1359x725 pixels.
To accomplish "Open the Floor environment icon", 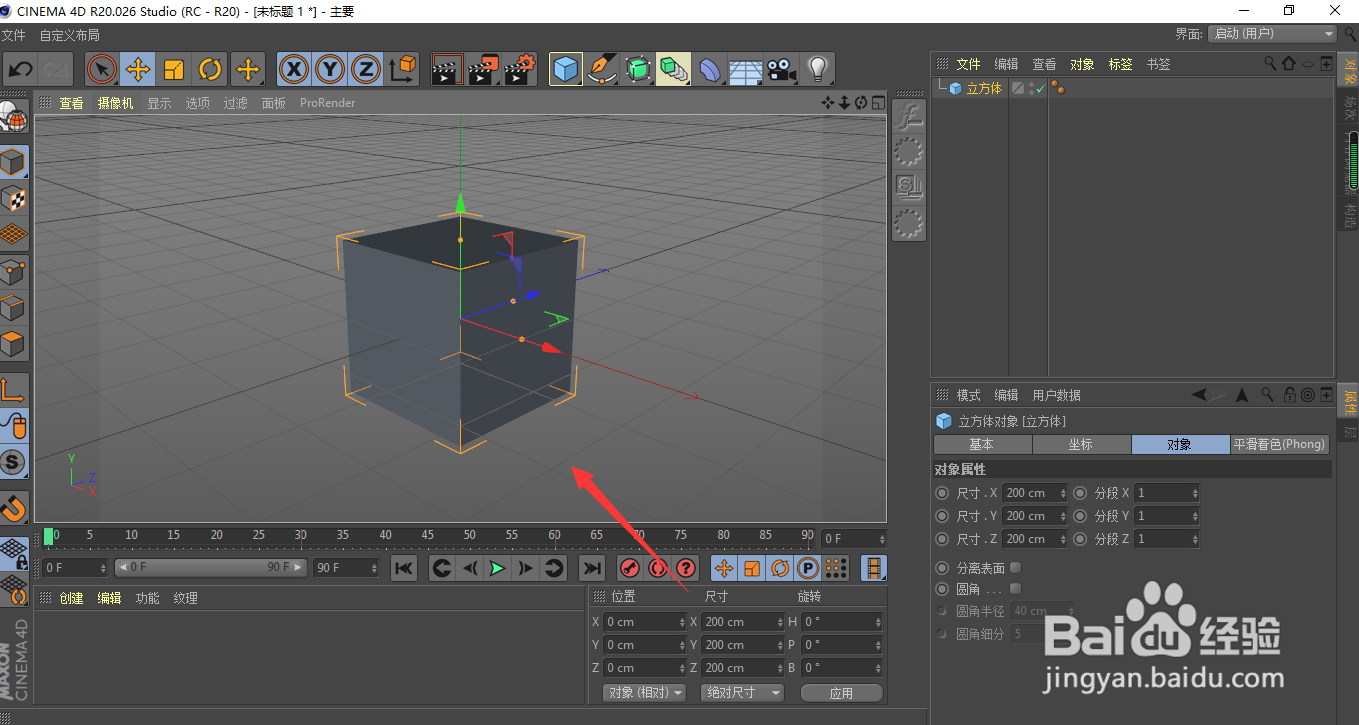I will (x=745, y=69).
